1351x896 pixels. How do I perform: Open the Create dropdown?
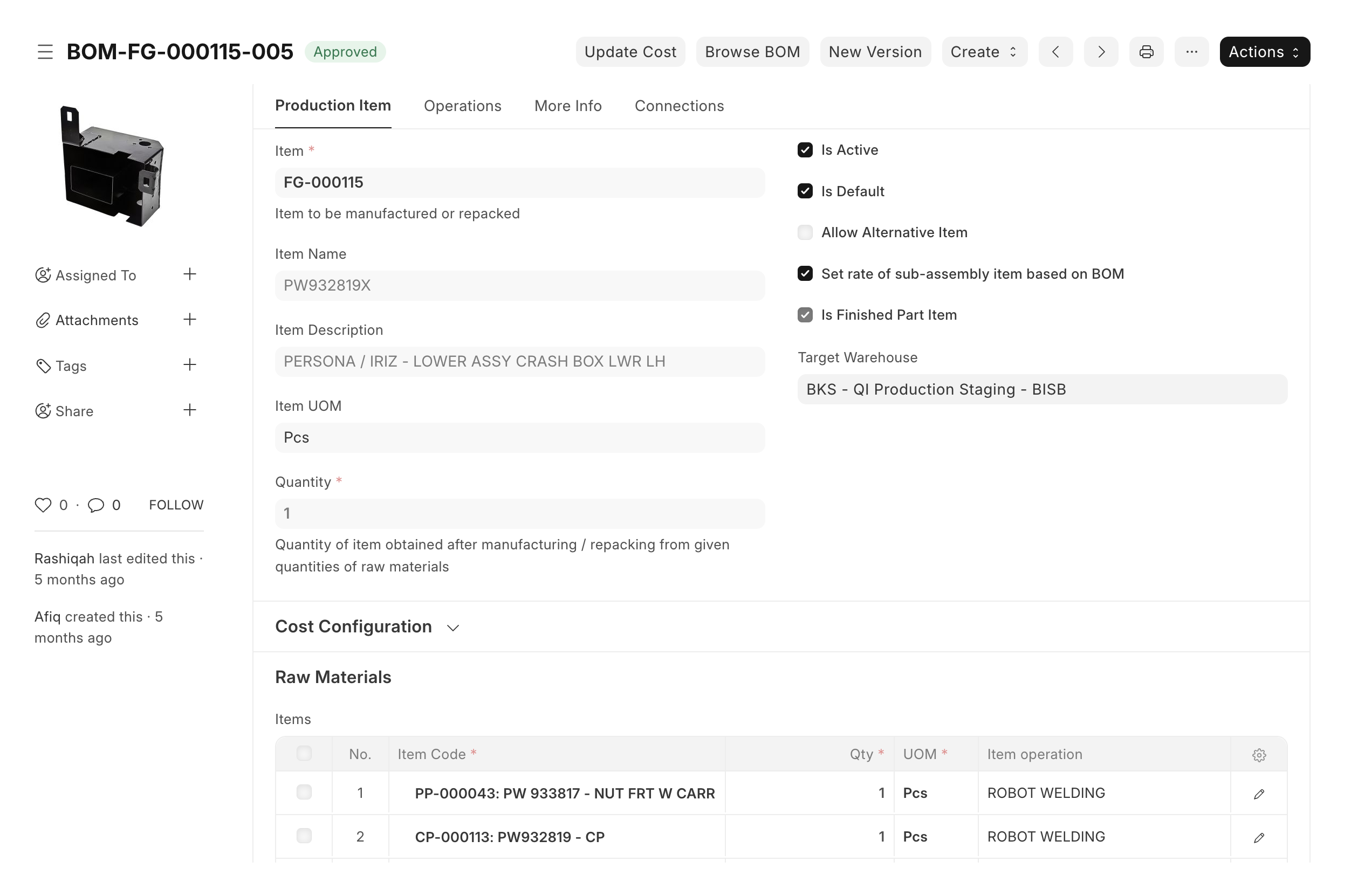(984, 52)
